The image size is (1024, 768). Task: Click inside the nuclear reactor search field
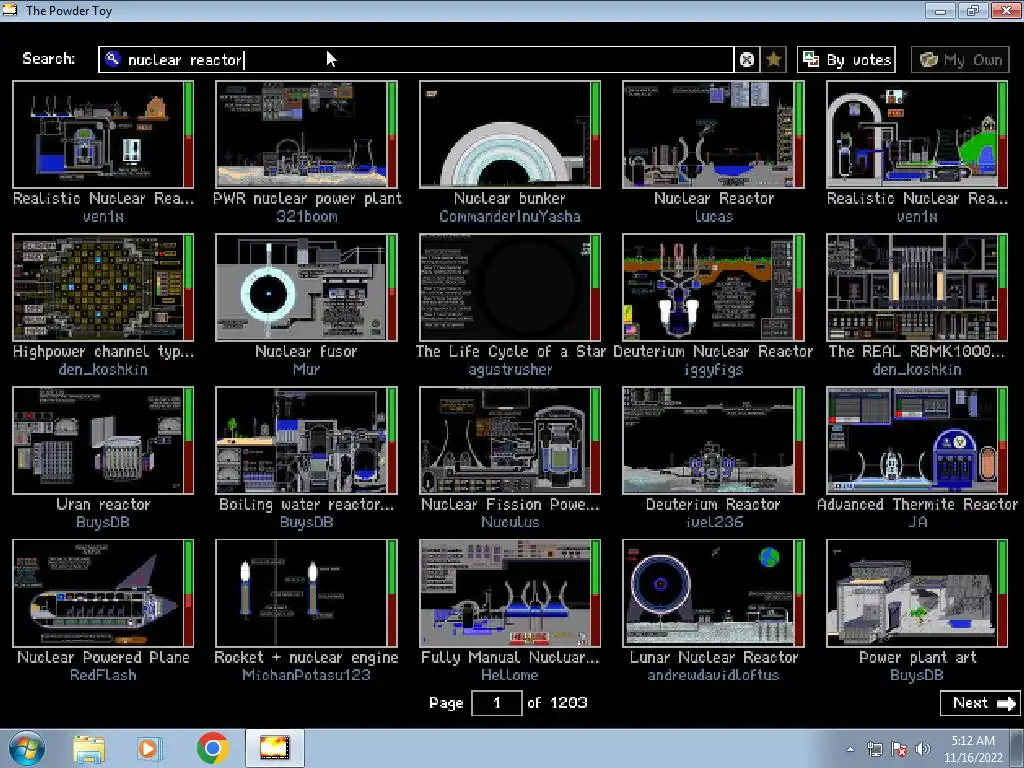[416, 60]
